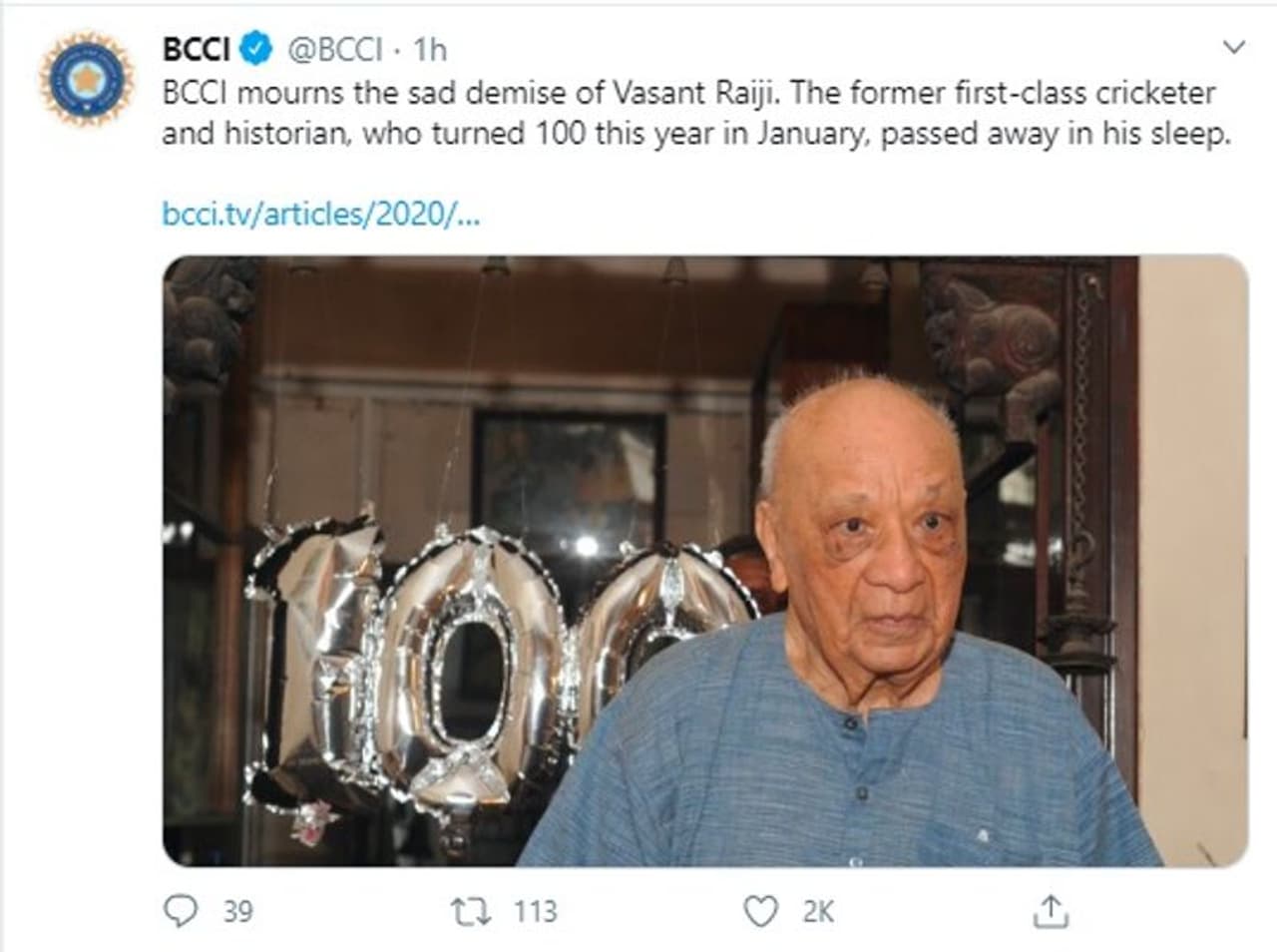Image resolution: width=1277 pixels, height=952 pixels.
Task: Click the retweet arrows icon
Action: (x=470, y=910)
